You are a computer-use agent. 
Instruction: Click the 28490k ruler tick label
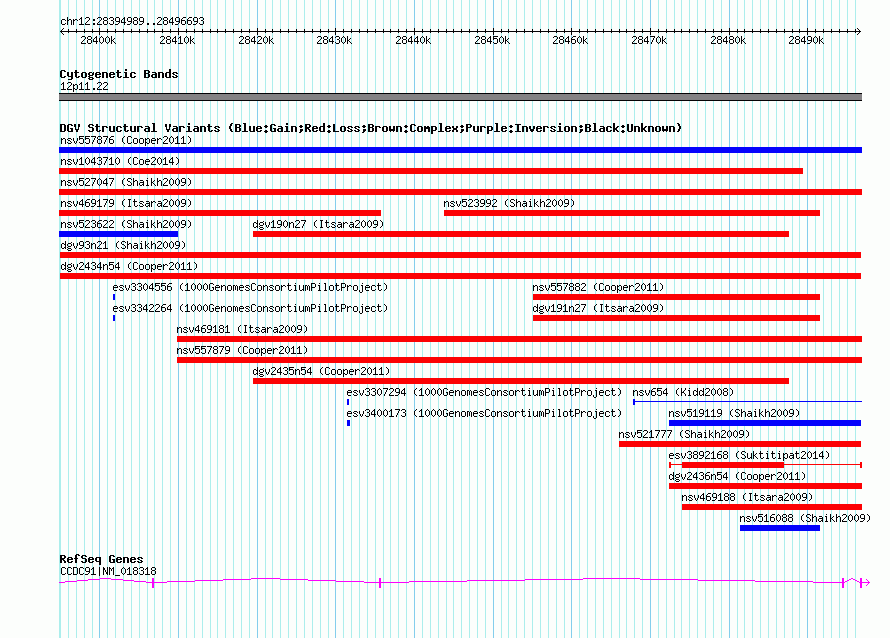(806, 40)
